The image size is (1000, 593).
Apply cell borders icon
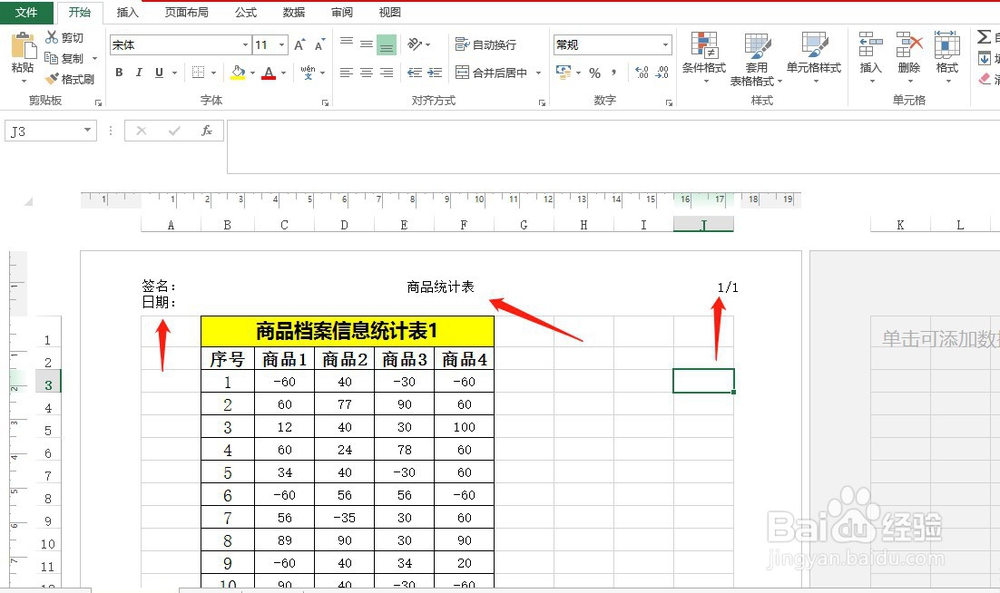point(198,73)
